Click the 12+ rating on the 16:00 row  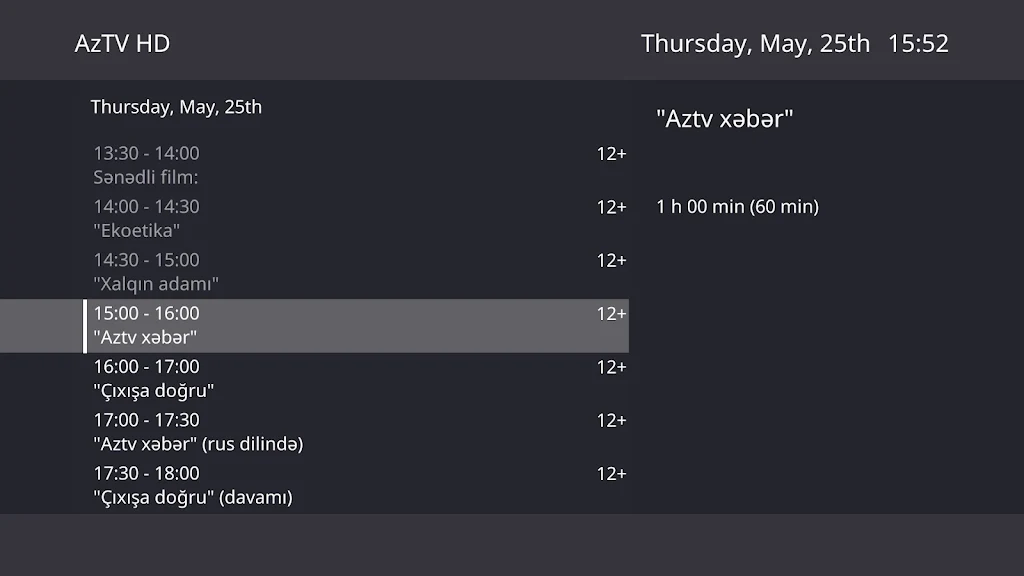pyautogui.click(x=611, y=367)
